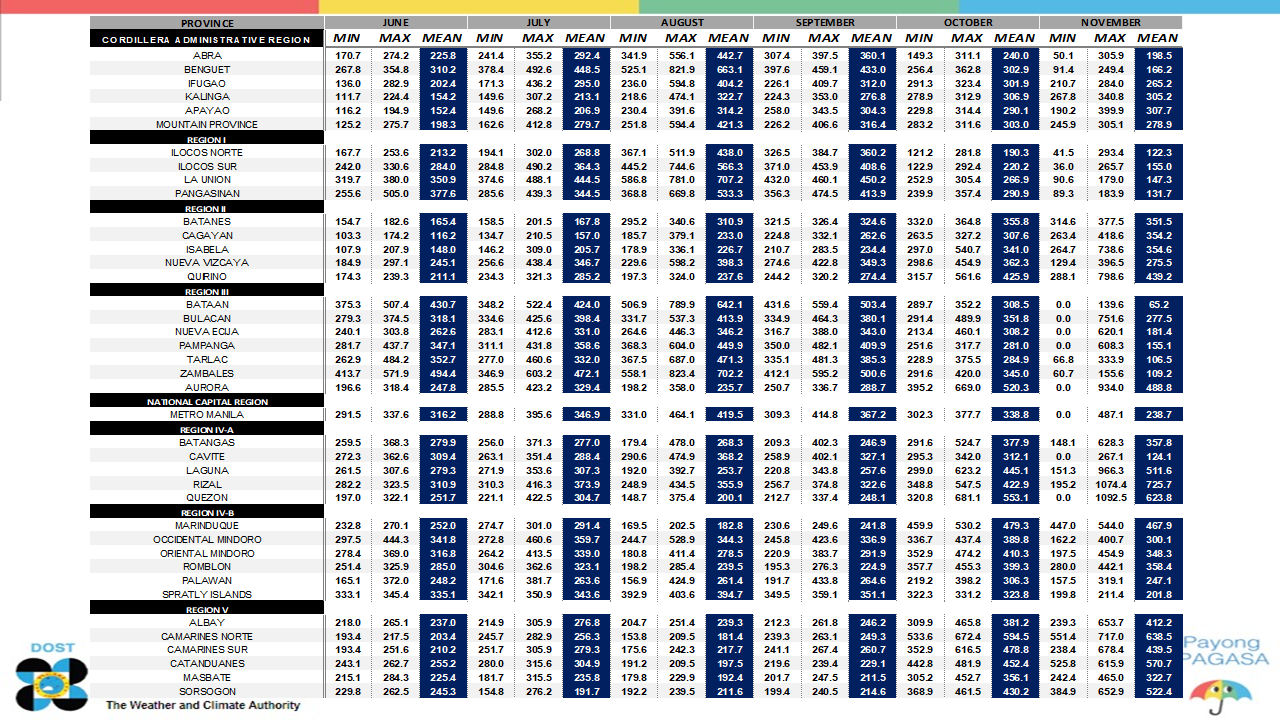Select the SPRATLY ISLANDS row label
This screenshot has height=720, width=1280.
[x=207, y=594]
